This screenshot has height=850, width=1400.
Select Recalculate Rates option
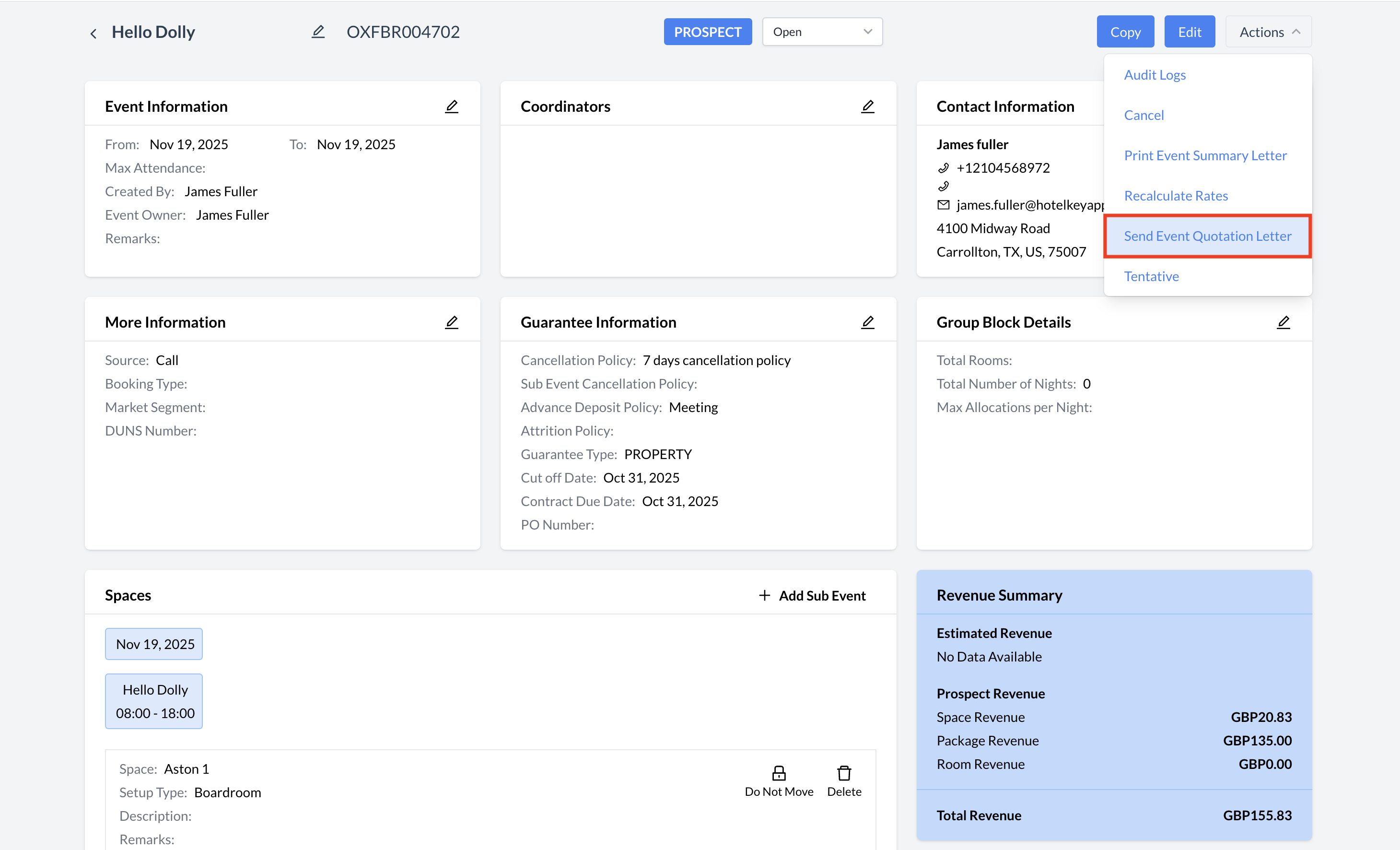tap(1176, 196)
